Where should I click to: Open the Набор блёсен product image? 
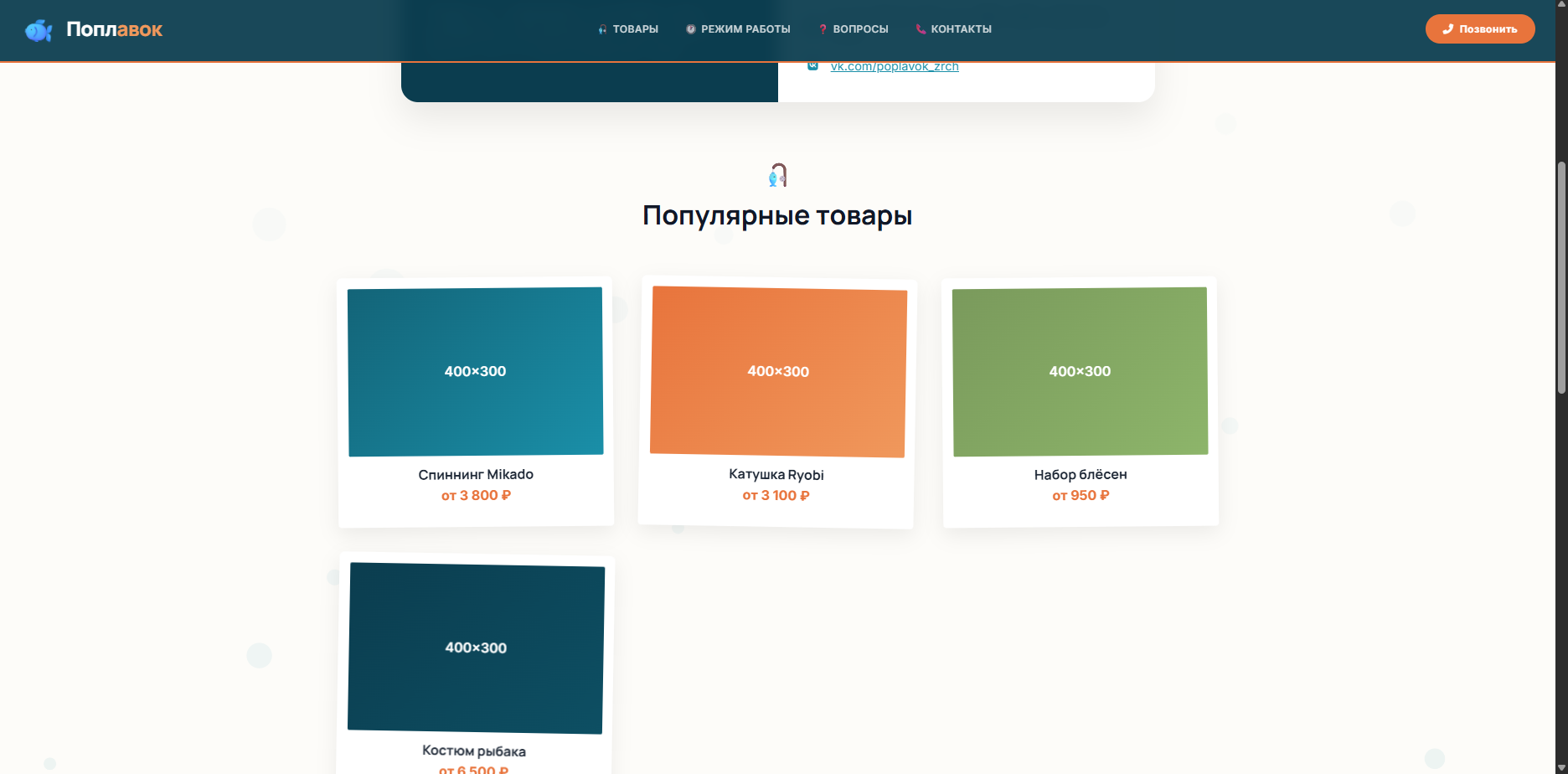tap(1081, 372)
